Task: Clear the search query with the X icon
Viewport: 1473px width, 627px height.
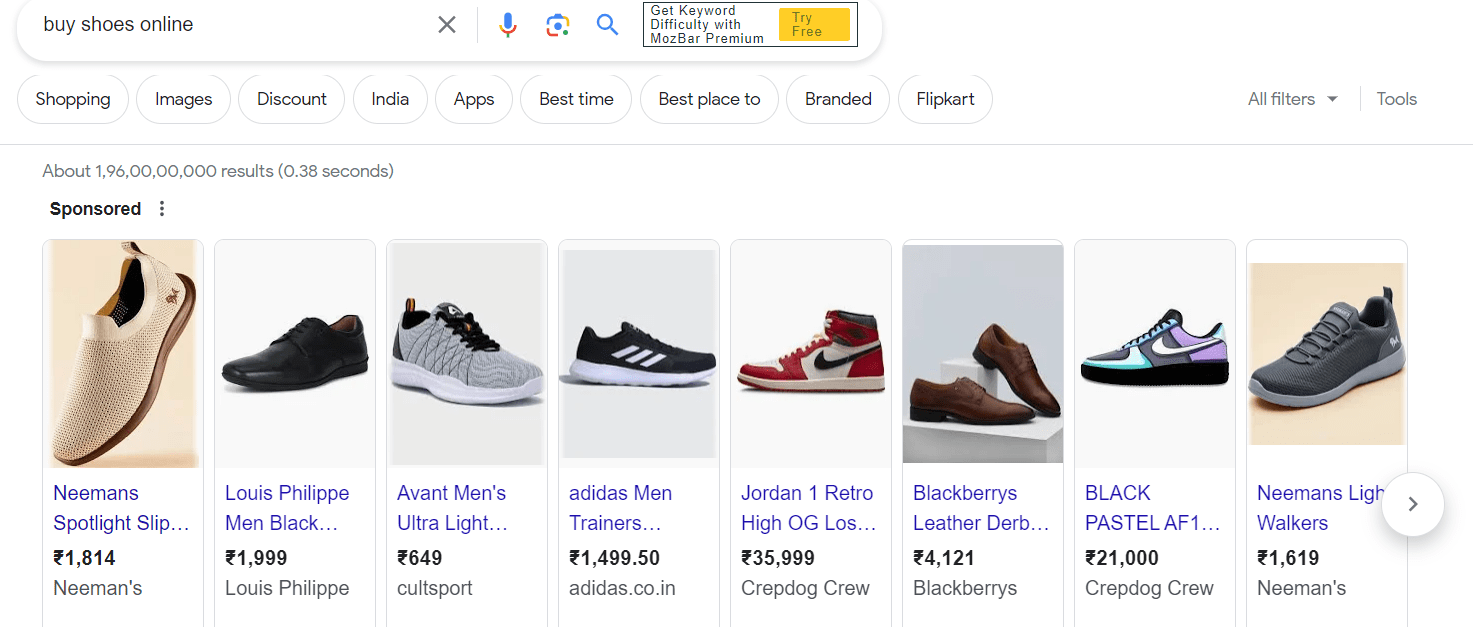Action: 446,24
